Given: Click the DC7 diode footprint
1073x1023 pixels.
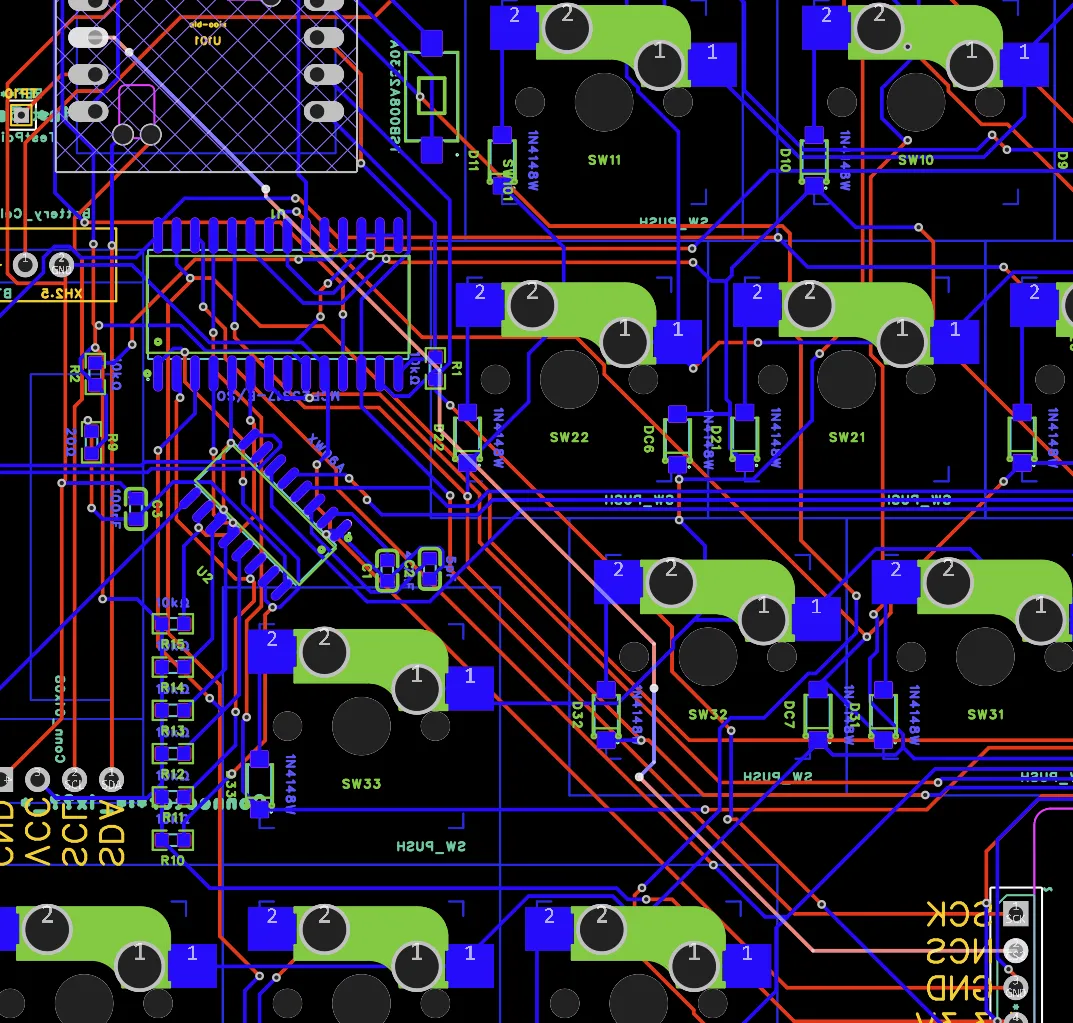Looking at the screenshot, I should (x=818, y=715).
